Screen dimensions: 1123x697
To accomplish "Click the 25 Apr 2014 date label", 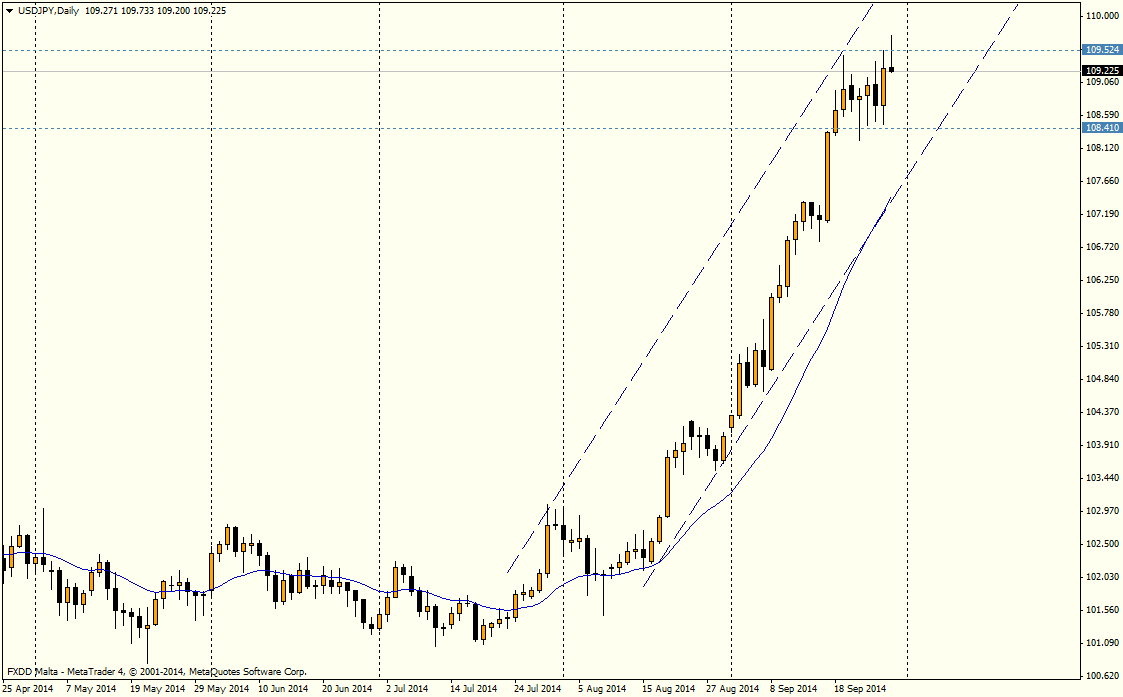I will (x=28, y=689).
